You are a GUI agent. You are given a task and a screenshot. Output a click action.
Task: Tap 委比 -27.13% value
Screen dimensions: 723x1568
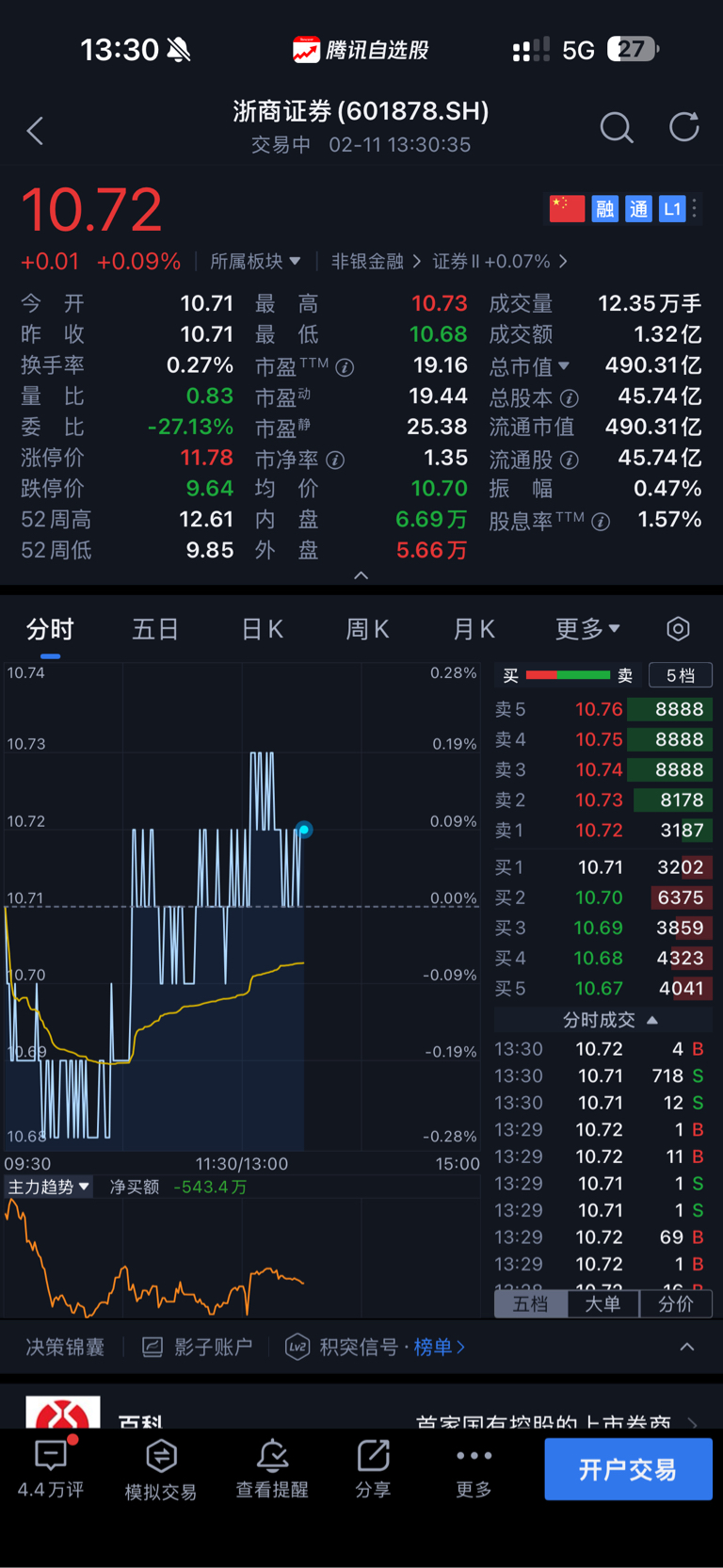tap(190, 427)
